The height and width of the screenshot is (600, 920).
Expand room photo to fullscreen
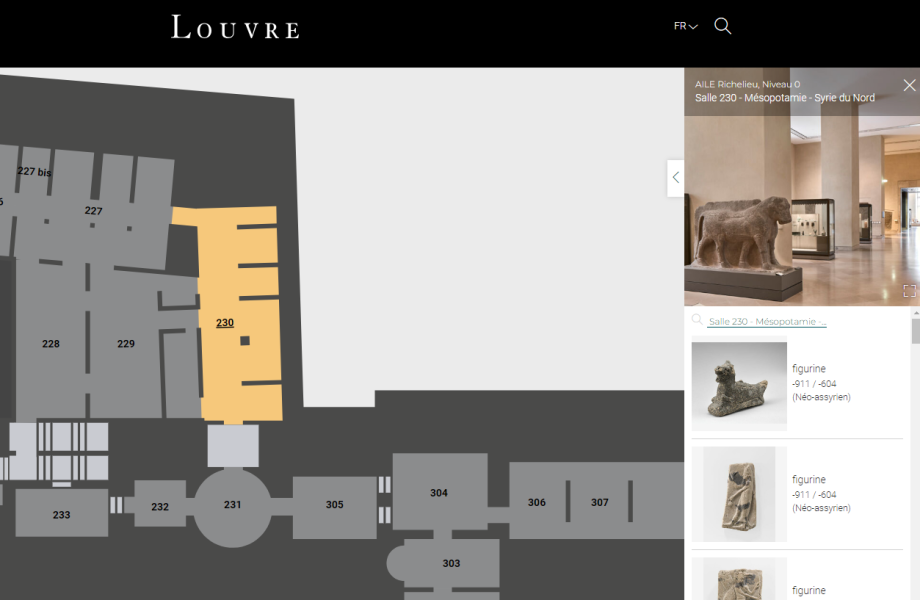(909, 291)
